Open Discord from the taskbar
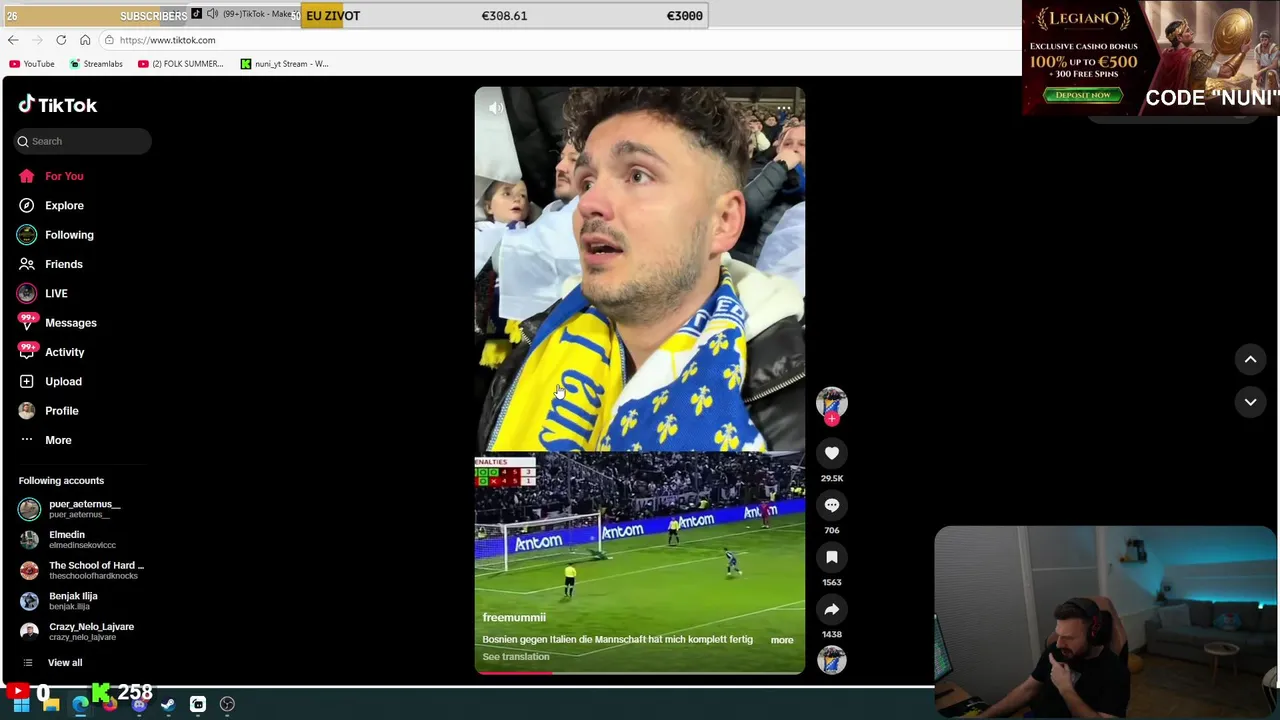 139,704
